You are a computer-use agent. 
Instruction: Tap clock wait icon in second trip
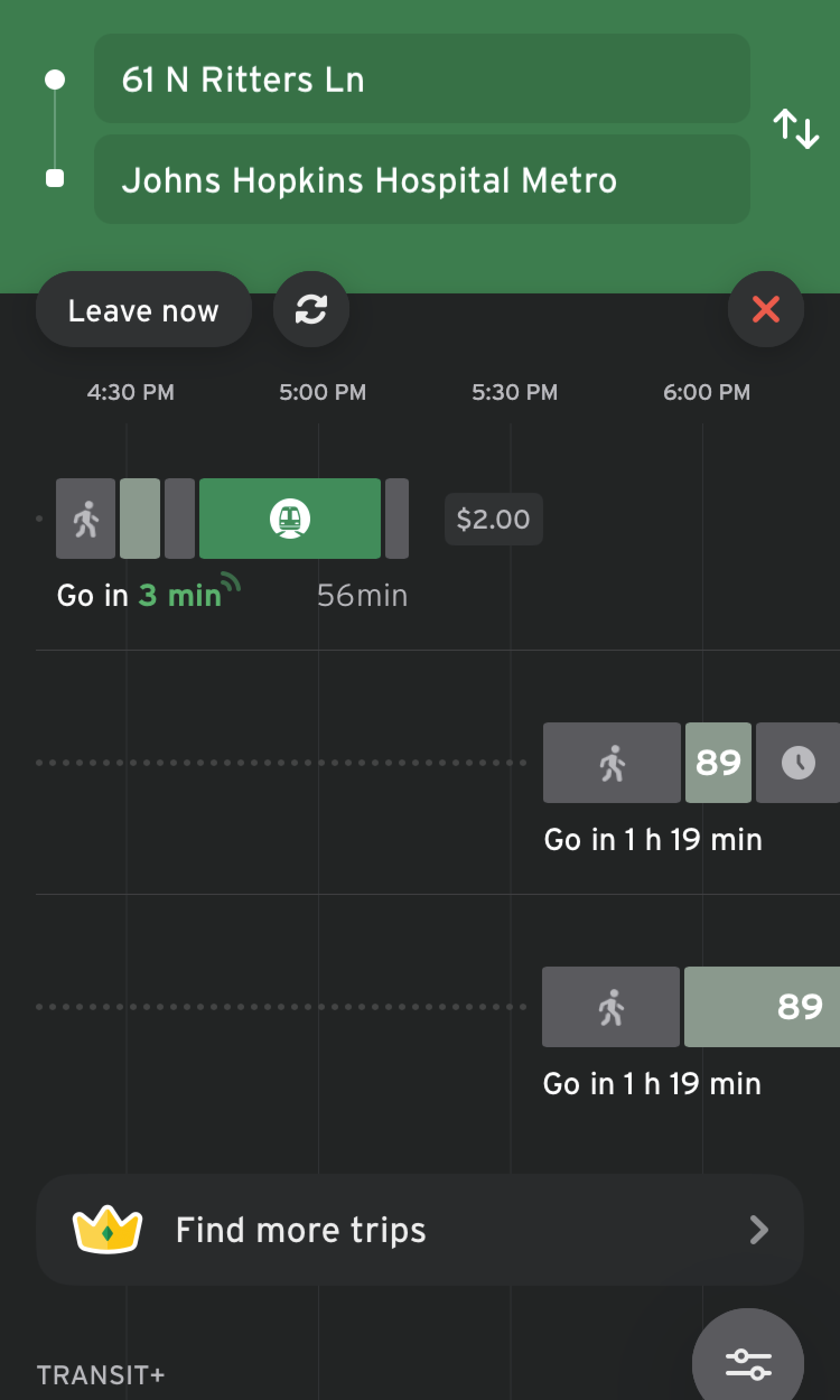[x=797, y=762]
